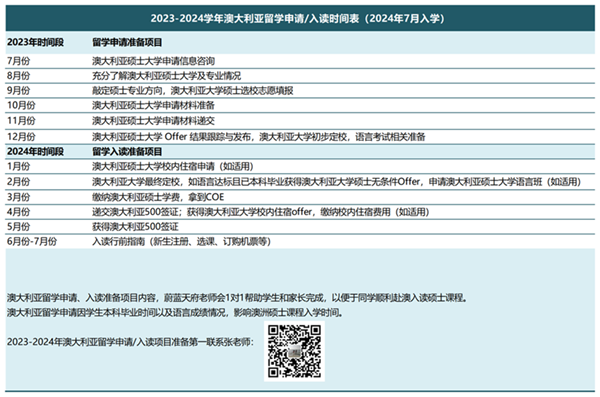Click the '3月份' row label

[18, 197]
